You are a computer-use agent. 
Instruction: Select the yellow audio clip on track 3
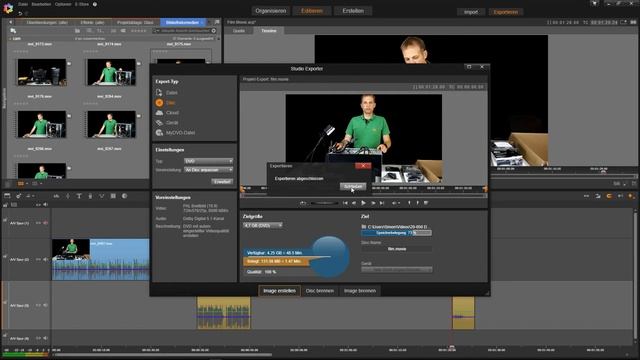(224, 313)
